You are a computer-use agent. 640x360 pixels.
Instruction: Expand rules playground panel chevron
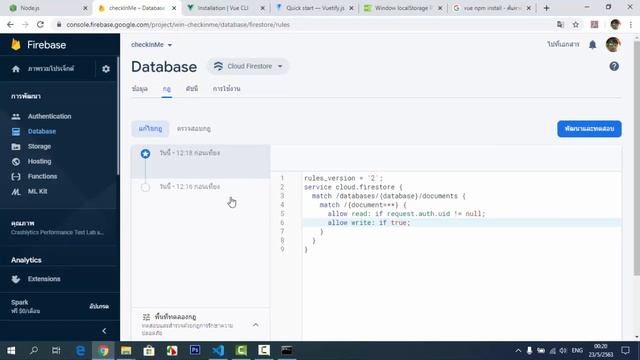pos(256,325)
